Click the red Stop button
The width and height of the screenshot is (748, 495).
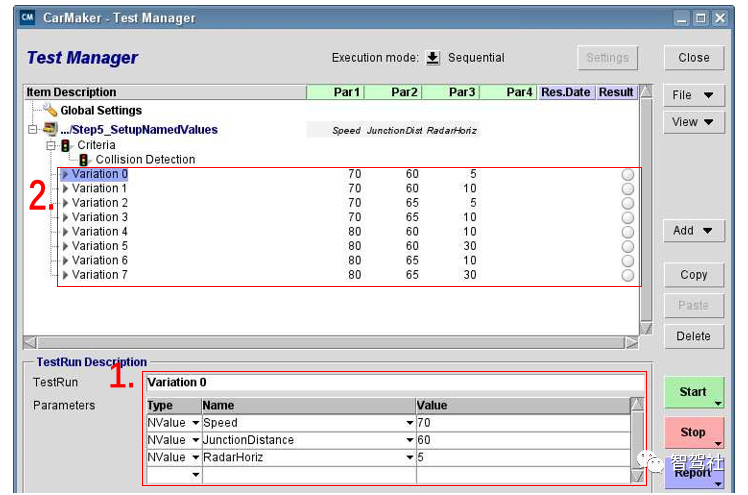693,432
